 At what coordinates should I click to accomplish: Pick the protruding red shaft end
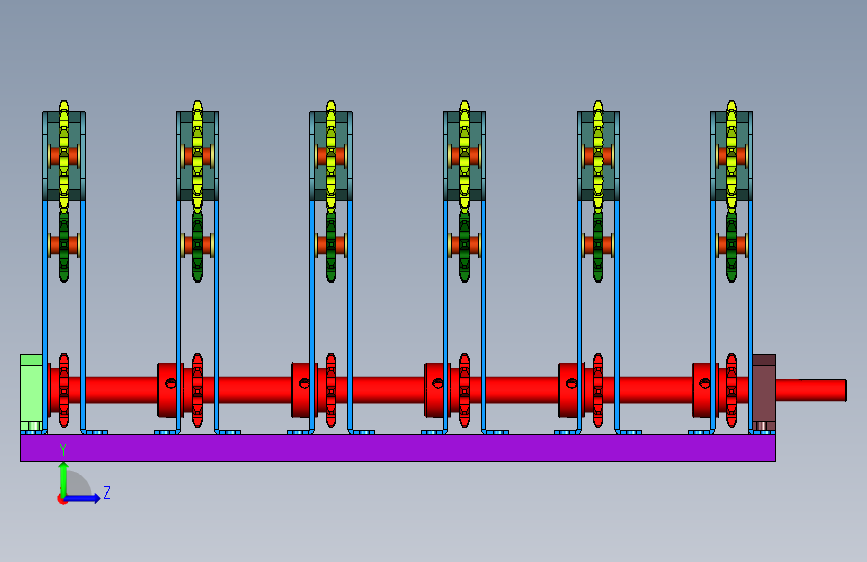pos(811,390)
